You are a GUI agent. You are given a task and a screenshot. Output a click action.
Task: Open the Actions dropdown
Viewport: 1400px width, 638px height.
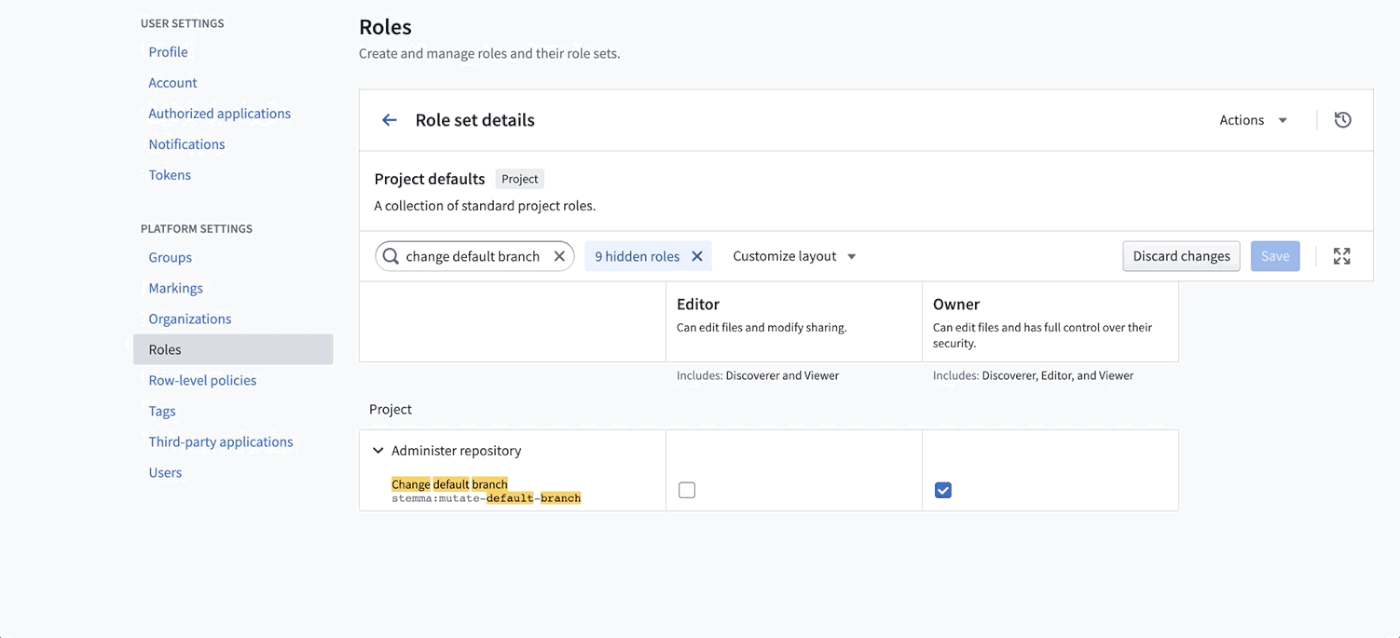pos(1253,120)
